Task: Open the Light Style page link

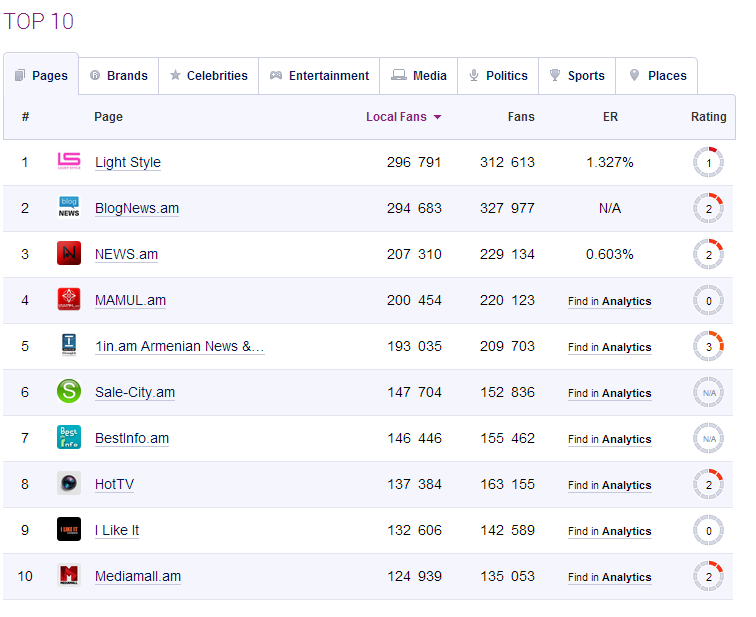Action: pos(128,163)
